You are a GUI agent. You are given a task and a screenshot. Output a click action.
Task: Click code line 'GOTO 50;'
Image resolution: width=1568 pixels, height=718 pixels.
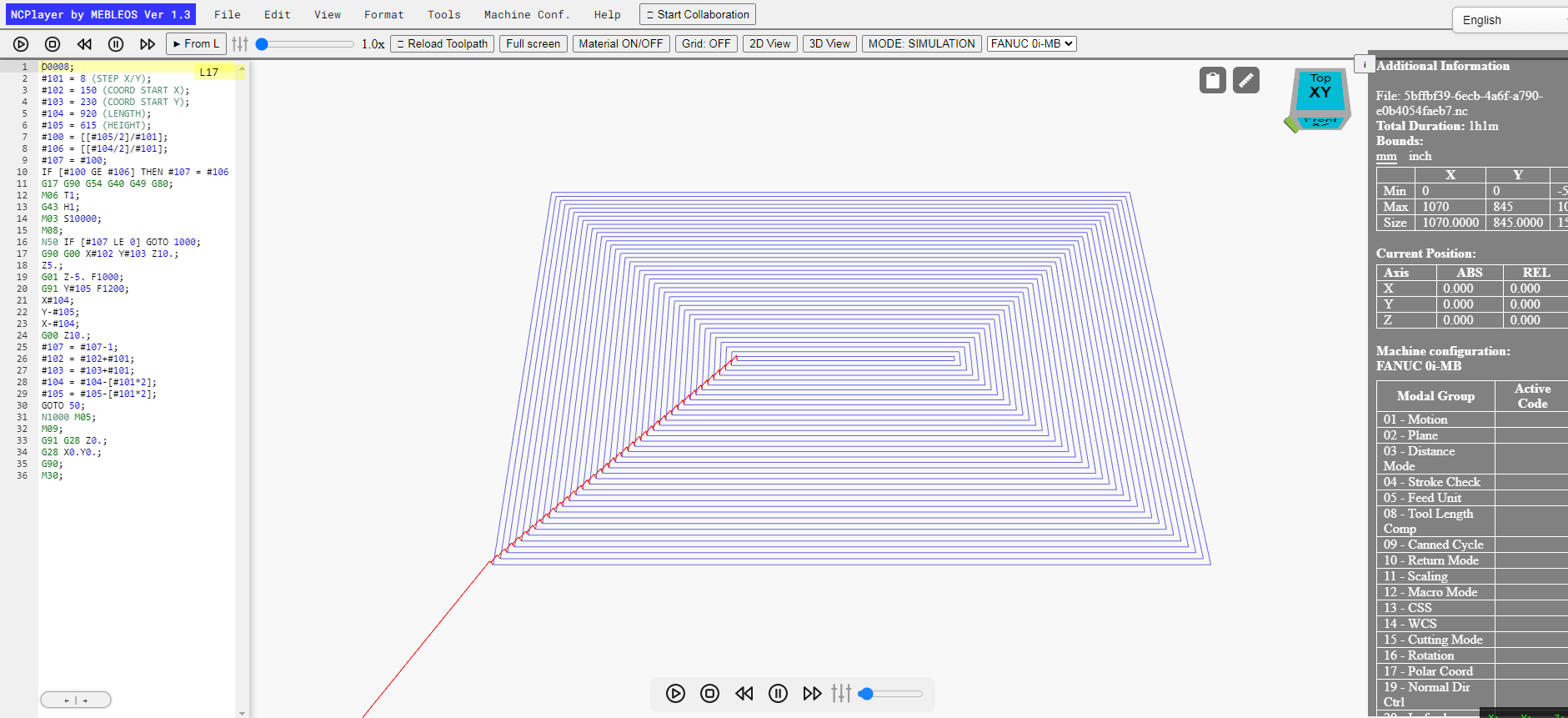tap(63, 405)
